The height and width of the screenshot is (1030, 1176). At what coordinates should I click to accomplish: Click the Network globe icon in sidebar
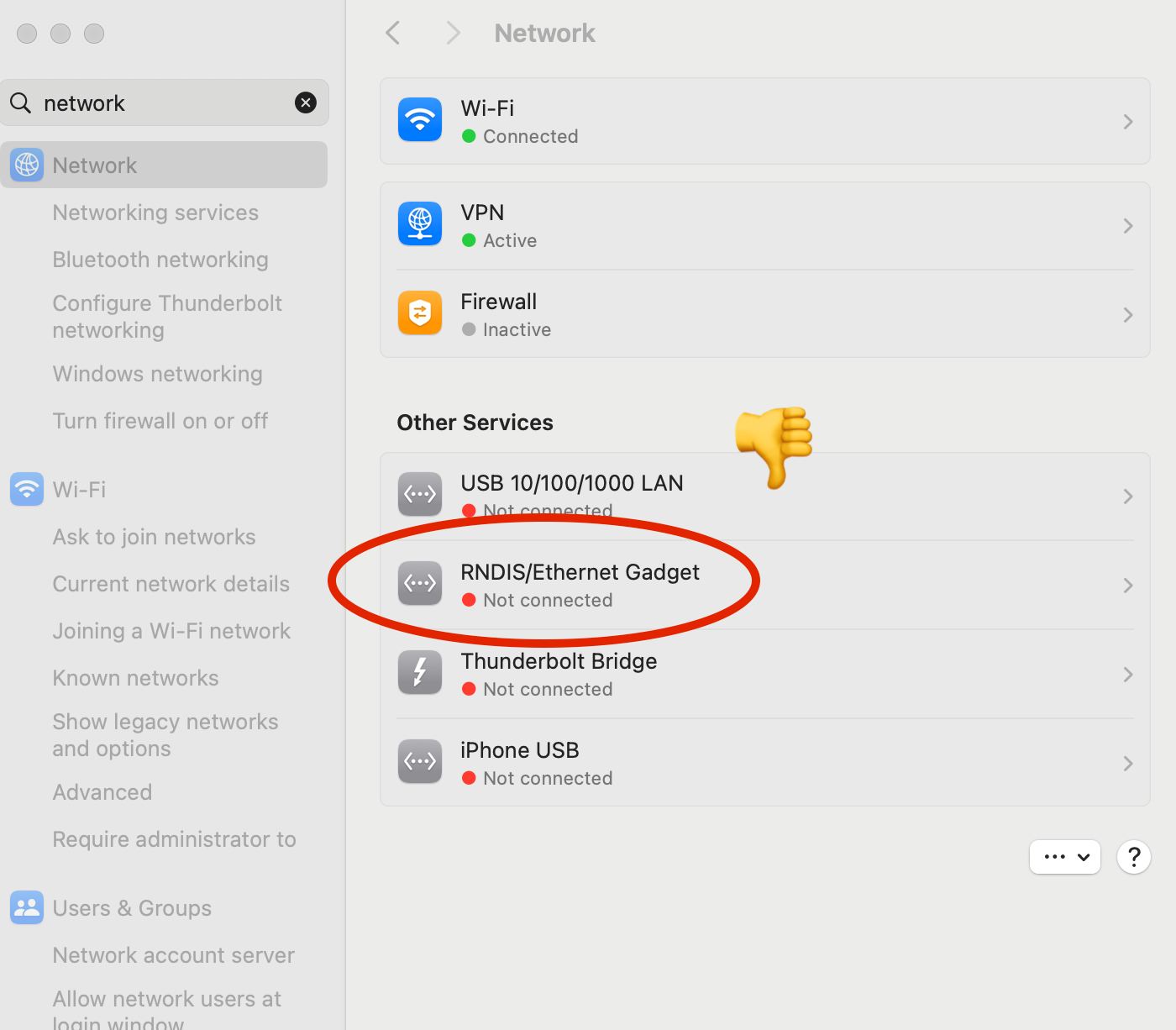pos(26,165)
